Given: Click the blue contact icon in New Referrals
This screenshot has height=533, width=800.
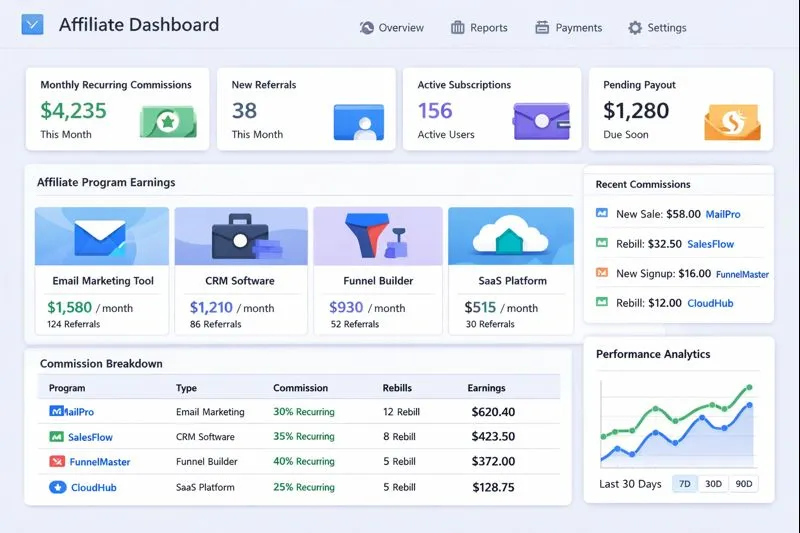Looking at the screenshot, I should click(359, 122).
